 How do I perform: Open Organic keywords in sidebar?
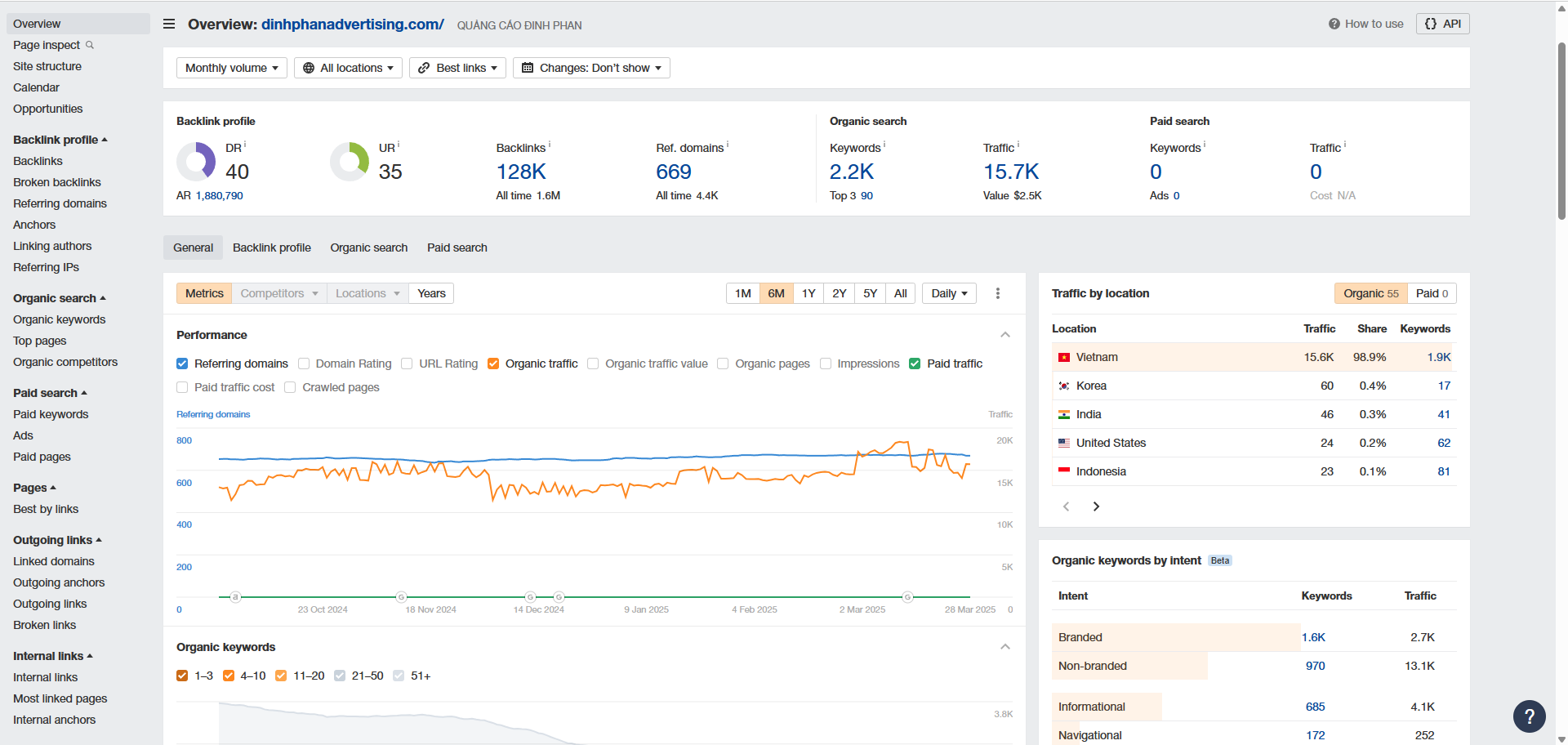(60, 319)
